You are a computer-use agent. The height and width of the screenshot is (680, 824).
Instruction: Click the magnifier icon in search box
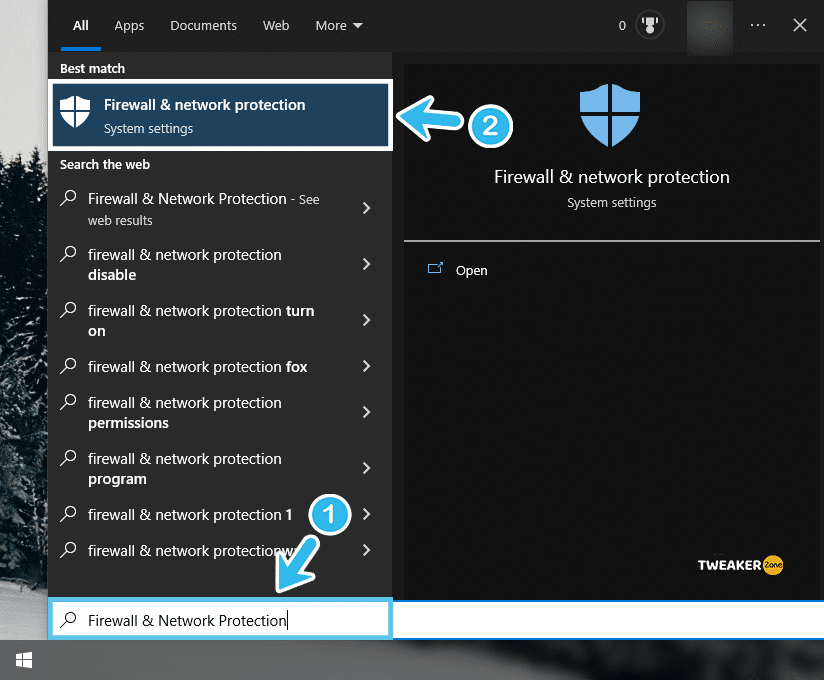(68, 620)
